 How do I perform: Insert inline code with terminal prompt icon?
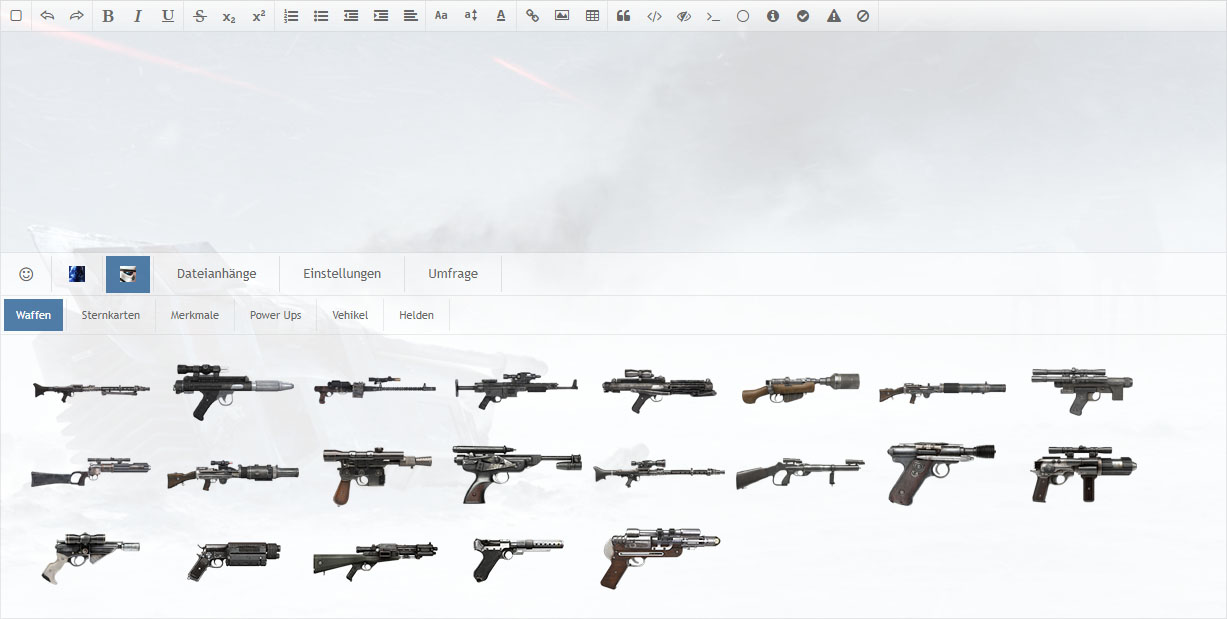tap(713, 16)
